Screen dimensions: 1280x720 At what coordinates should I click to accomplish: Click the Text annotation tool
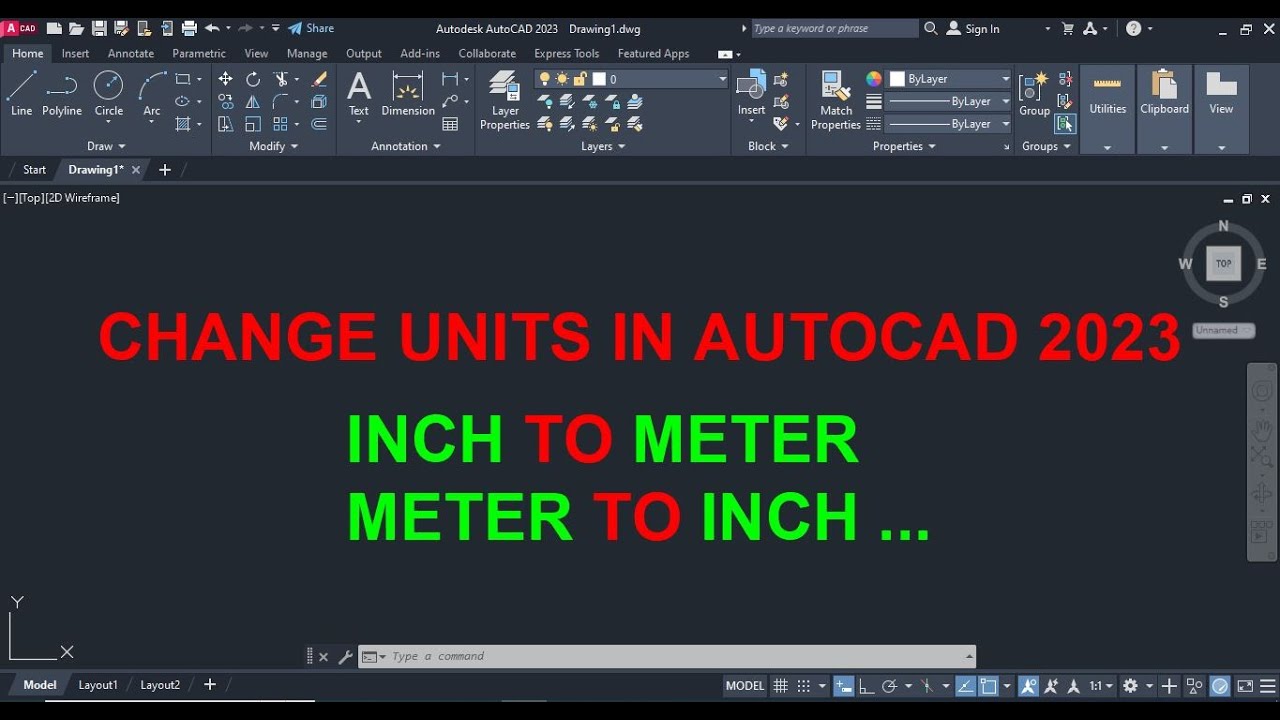click(359, 93)
